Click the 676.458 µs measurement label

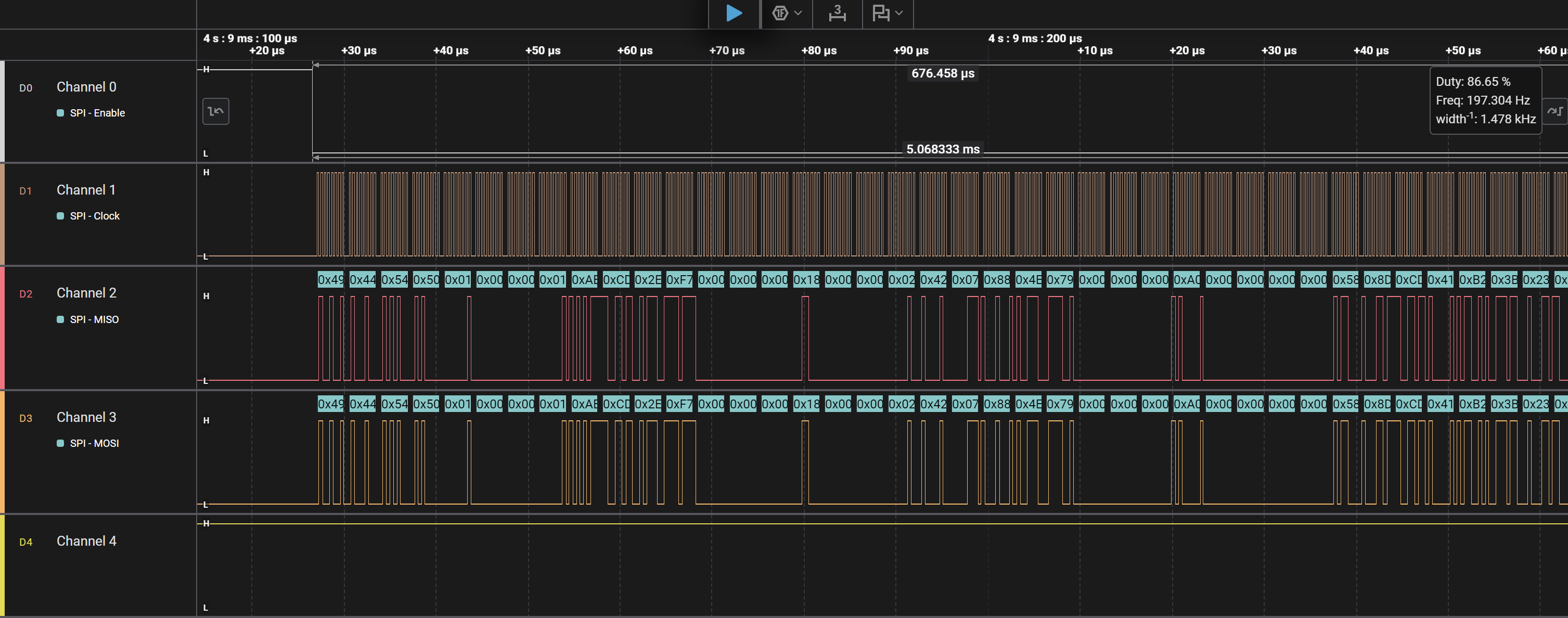pyautogui.click(x=942, y=74)
